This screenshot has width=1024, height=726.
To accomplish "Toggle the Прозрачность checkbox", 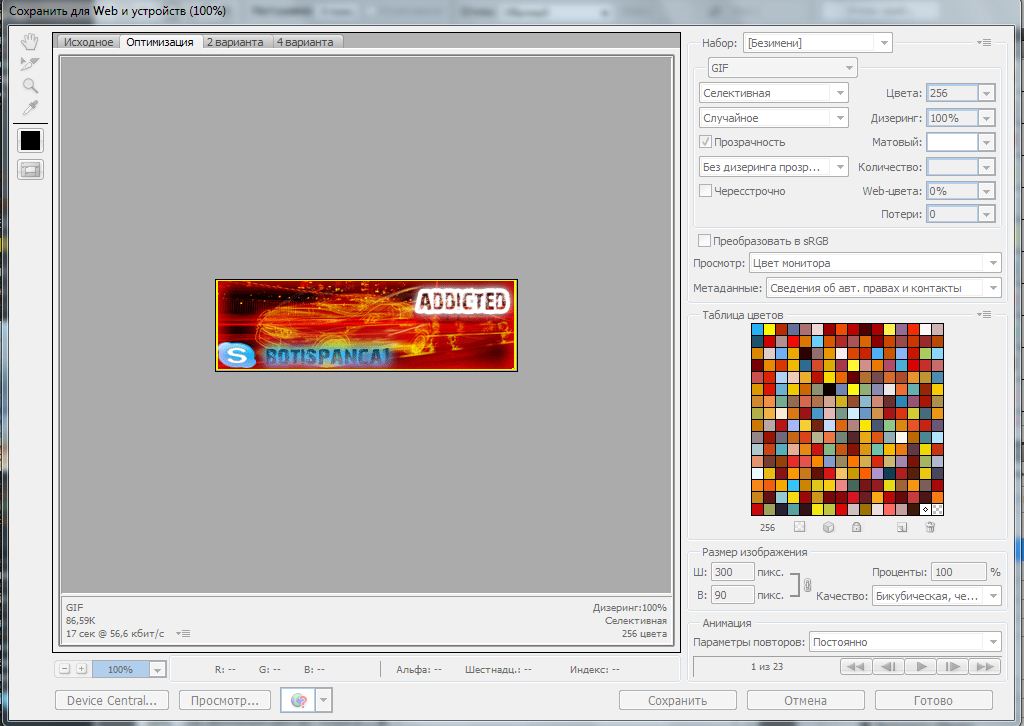I will (x=706, y=142).
